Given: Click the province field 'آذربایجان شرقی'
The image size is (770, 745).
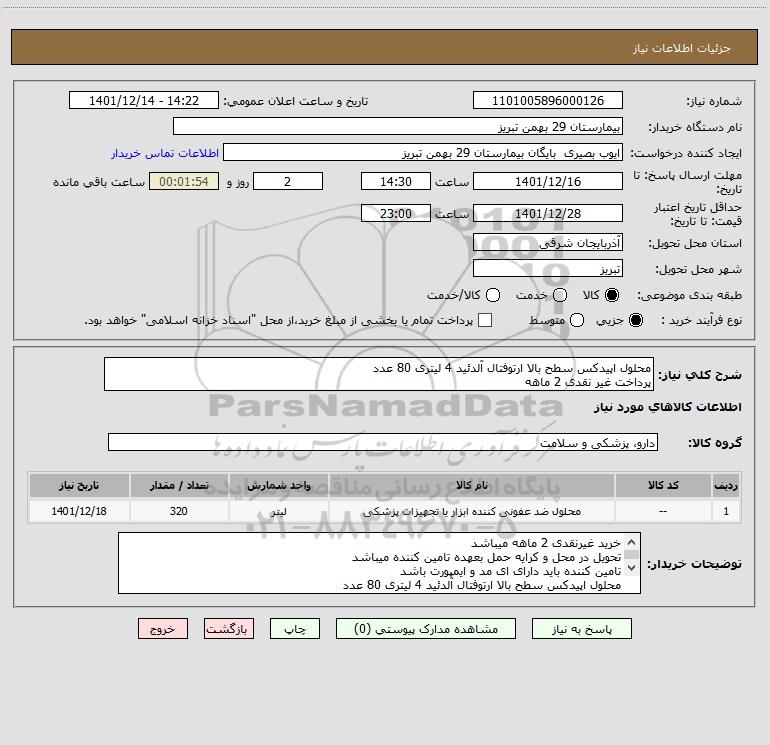Looking at the screenshot, I should (548, 242).
